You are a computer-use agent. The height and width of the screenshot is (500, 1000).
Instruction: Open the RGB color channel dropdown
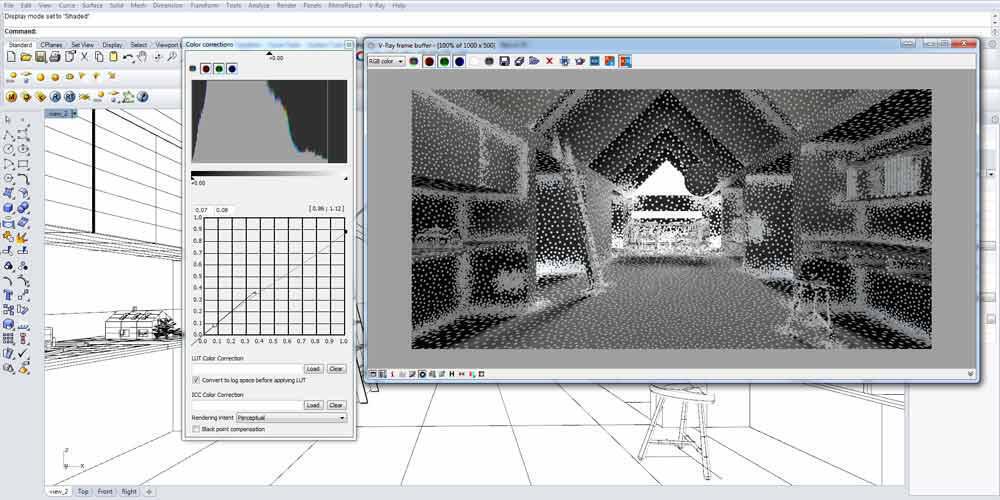click(x=386, y=61)
